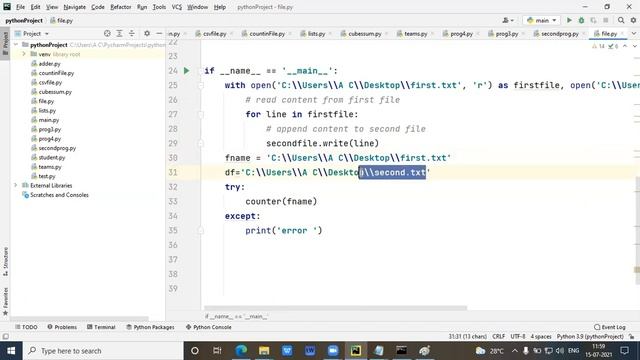This screenshot has width=640, height=360.
Task: Open File Explorer from taskbar
Action: (x=264, y=351)
